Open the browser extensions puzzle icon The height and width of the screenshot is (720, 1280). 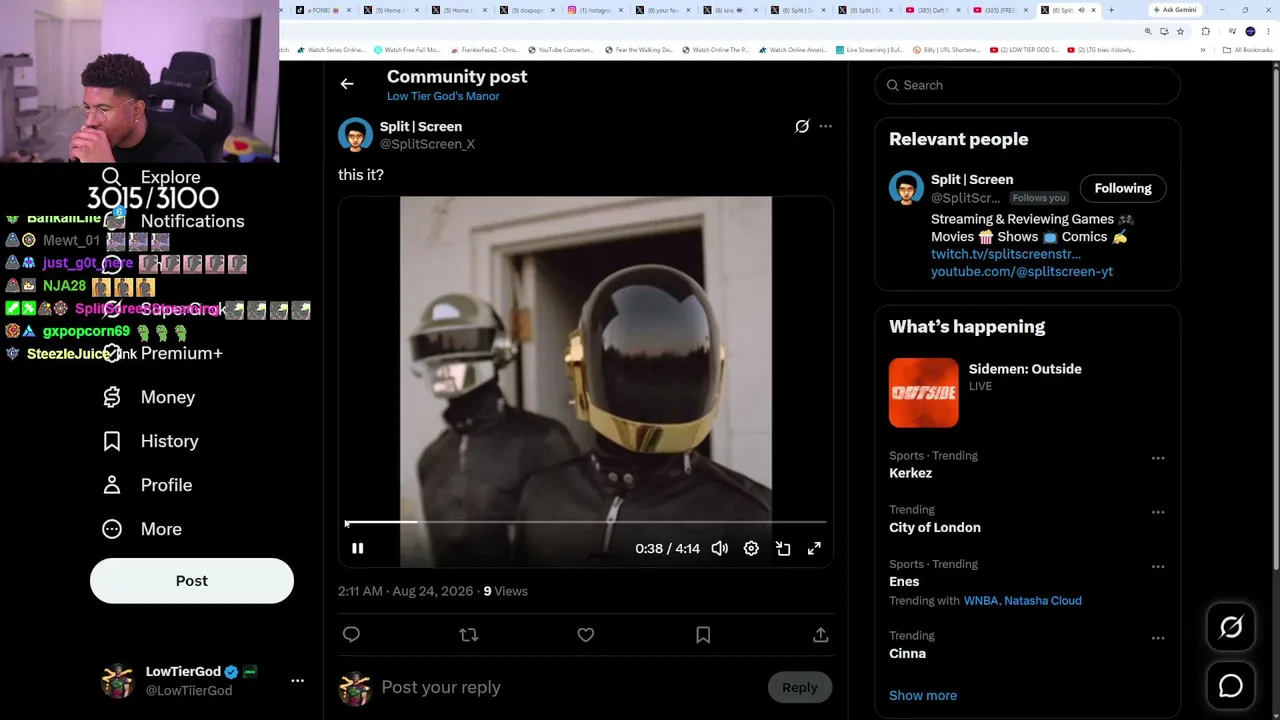tap(1205, 31)
